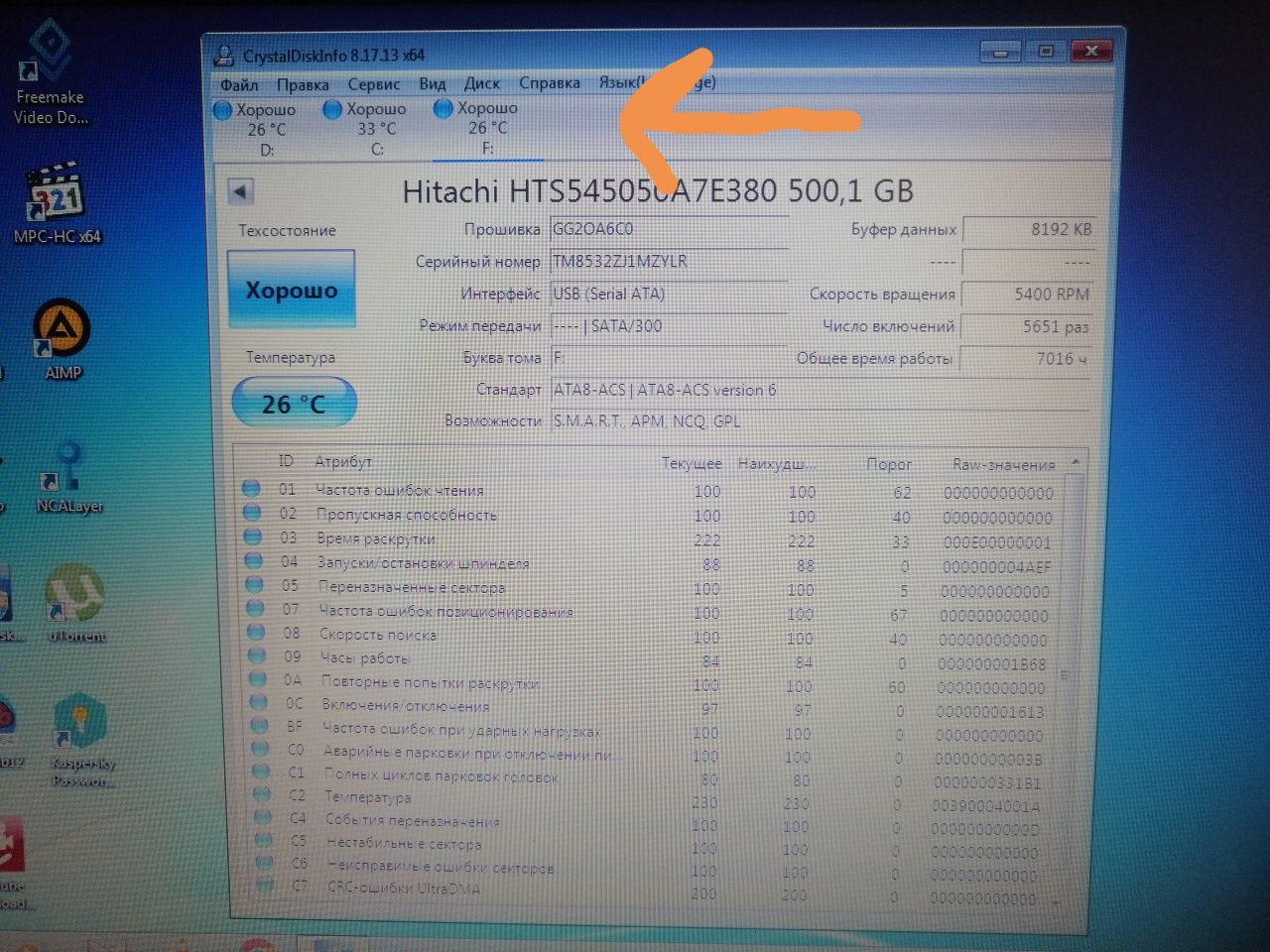Open Kaspersky Password Manager desktop shortcut
The image size is (1270, 952).
(82, 742)
